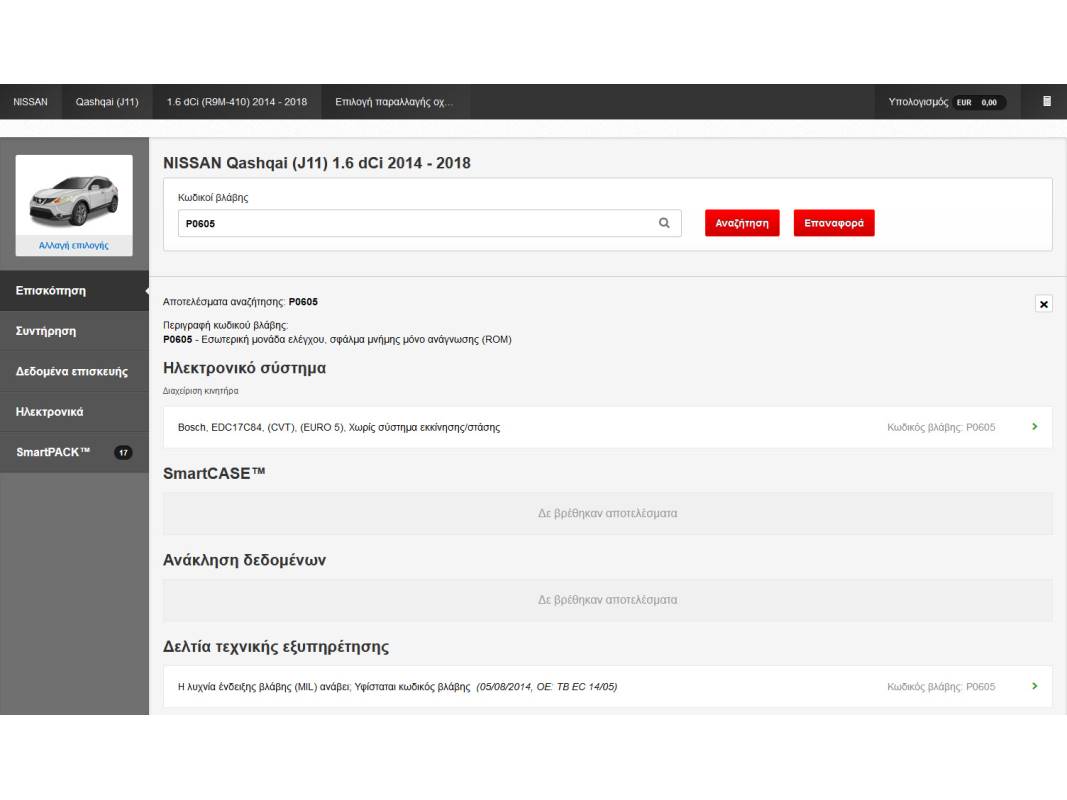Open the Επιλογή παραλλαγής οχ... breadcrumb
The width and height of the screenshot is (1067, 800).
394,101
